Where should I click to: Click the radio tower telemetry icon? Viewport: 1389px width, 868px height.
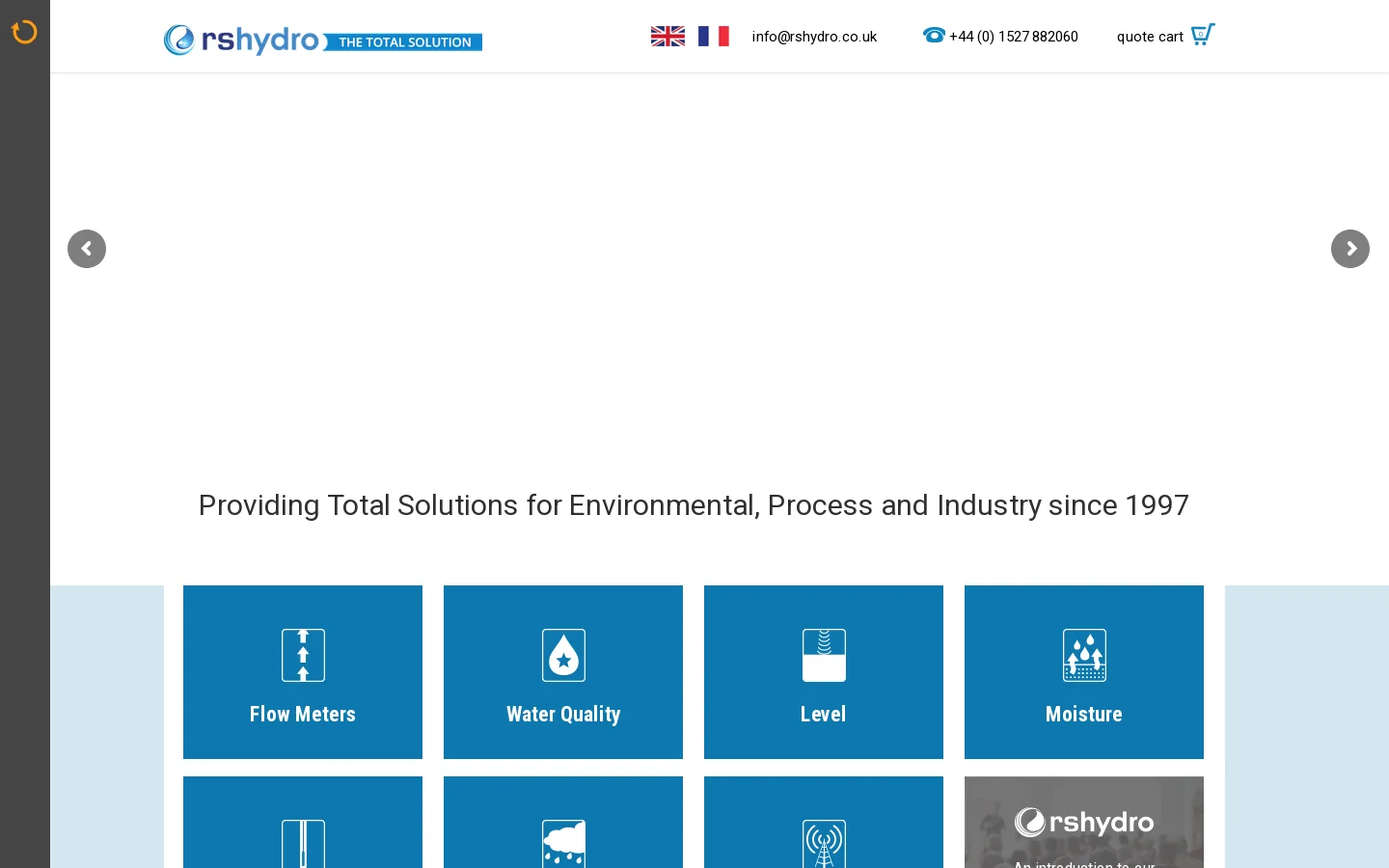coord(824,843)
